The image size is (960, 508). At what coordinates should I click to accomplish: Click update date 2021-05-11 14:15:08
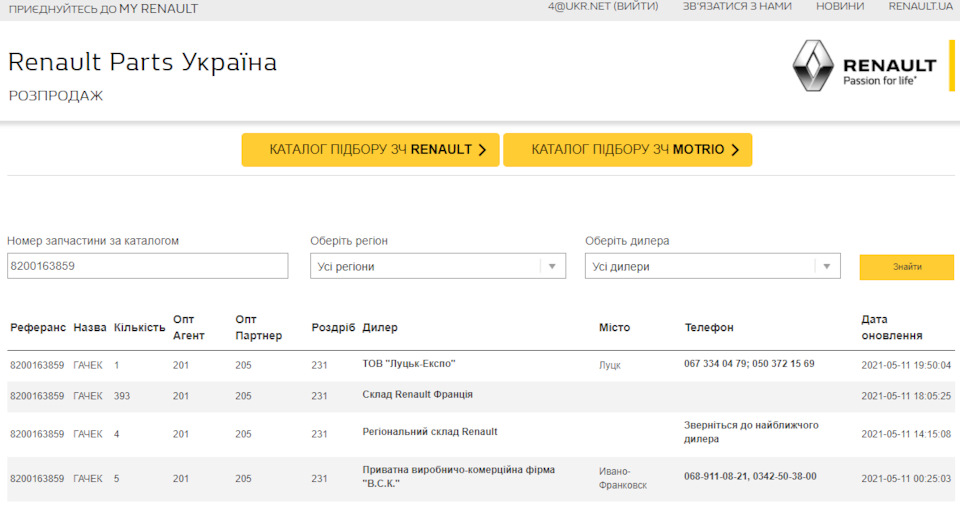click(x=906, y=434)
